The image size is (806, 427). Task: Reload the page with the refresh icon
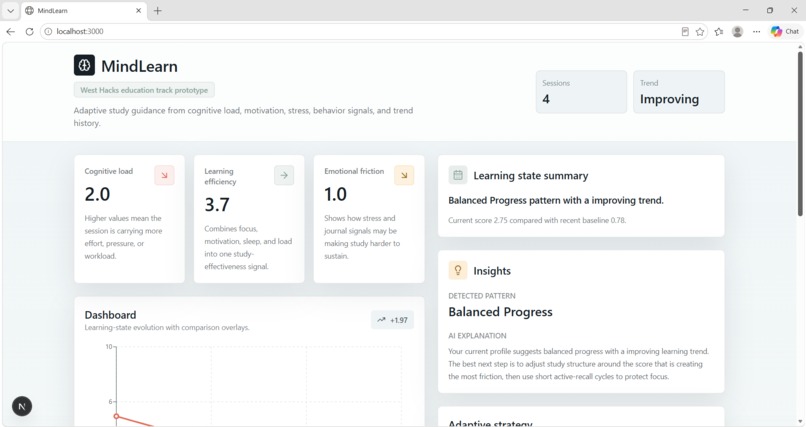(29, 31)
